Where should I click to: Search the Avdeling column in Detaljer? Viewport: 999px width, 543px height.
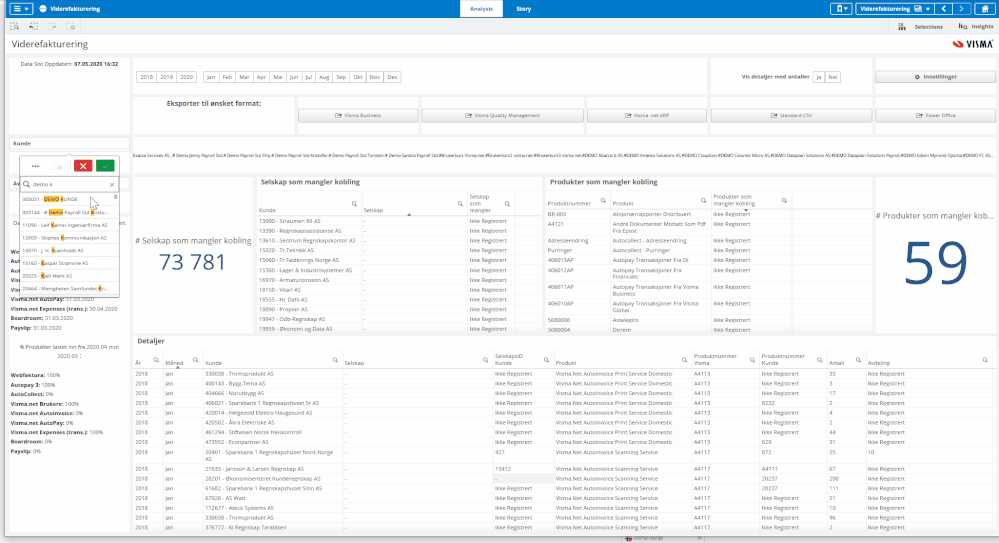[985, 360]
